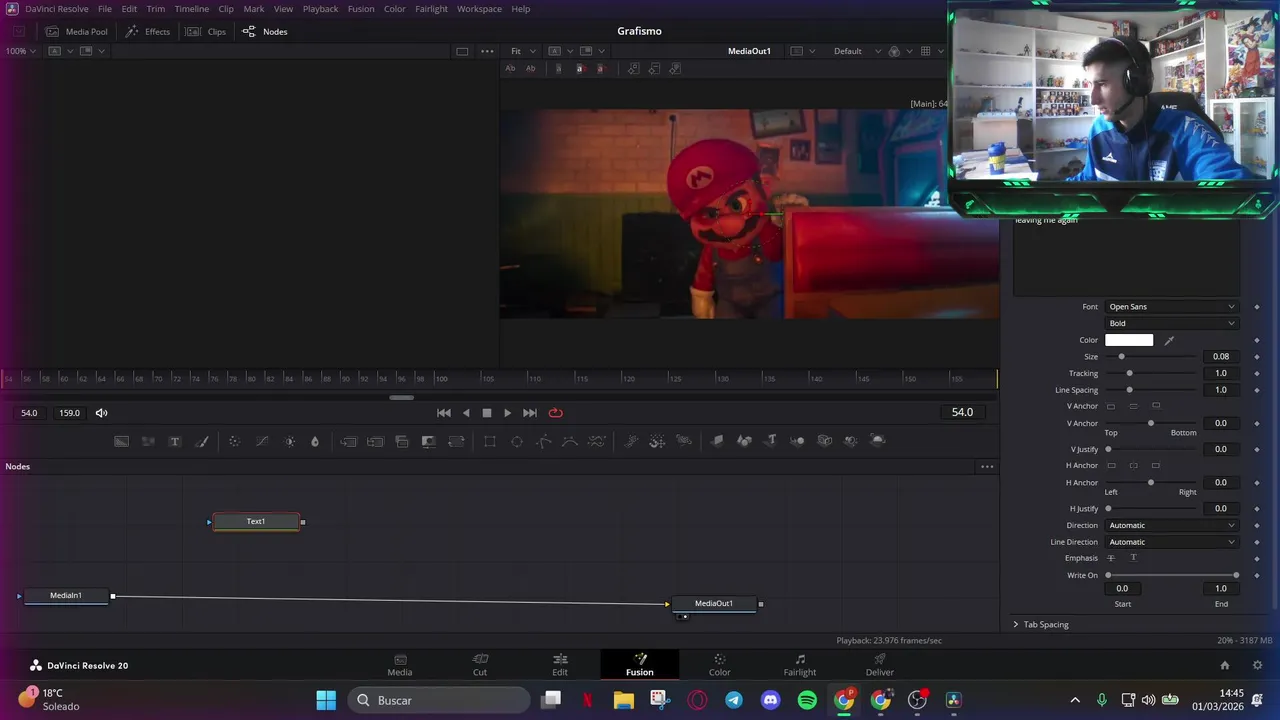
Task: Add an Ellipse mask from the toolbar
Action: [x=517, y=441]
